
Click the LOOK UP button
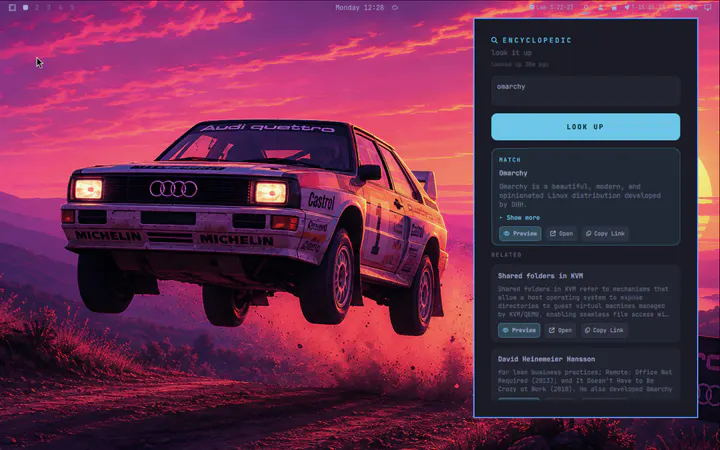click(x=585, y=127)
